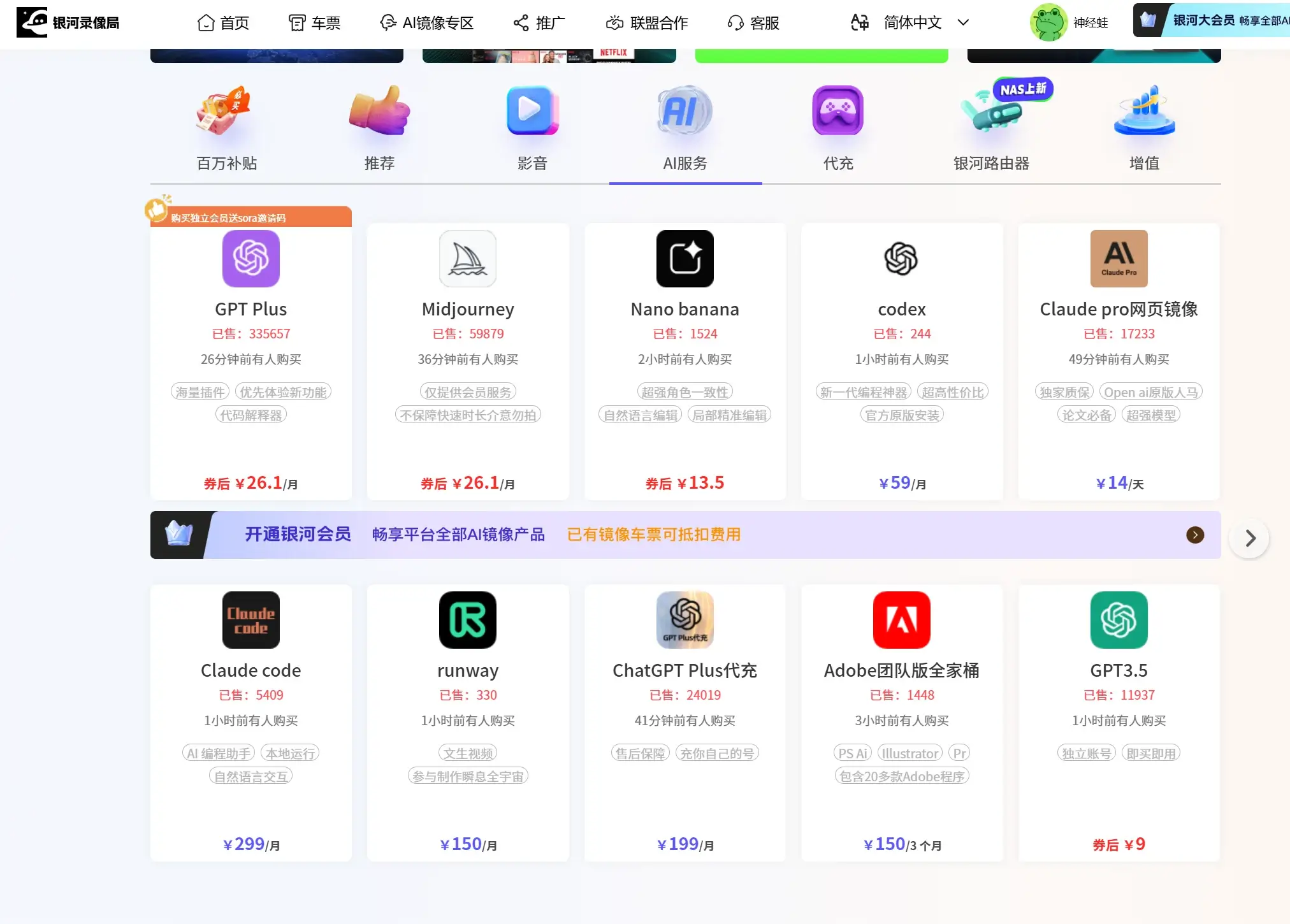Open the GPT3.5 green icon
Image resolution: width=1290 pixels, height=924 pixels.
point(1119,620)
